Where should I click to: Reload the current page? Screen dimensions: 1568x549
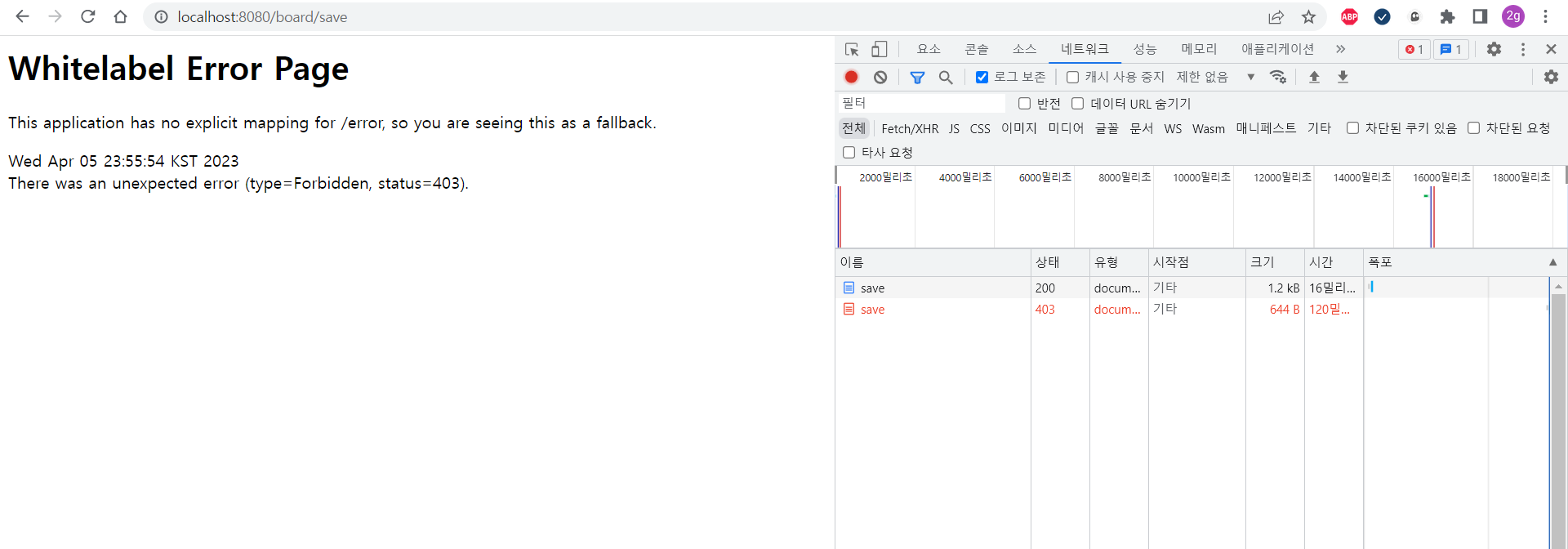(87, 16)
